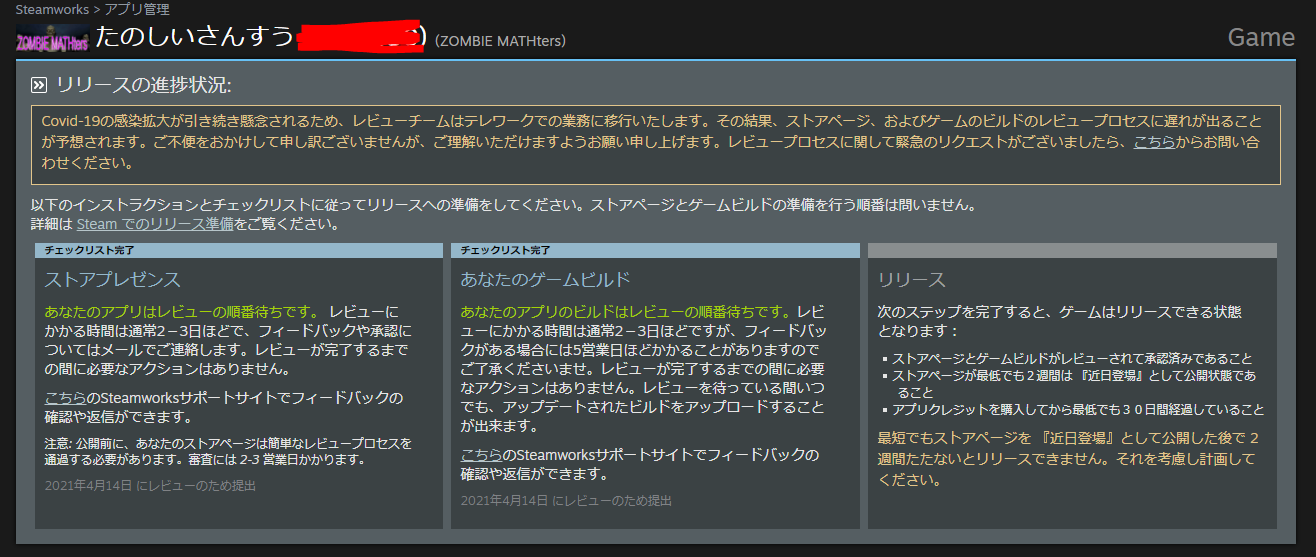Click the たのしいさんすう app title
Image resolution: width=1316 pixels, height=557 pixels.
195,38
